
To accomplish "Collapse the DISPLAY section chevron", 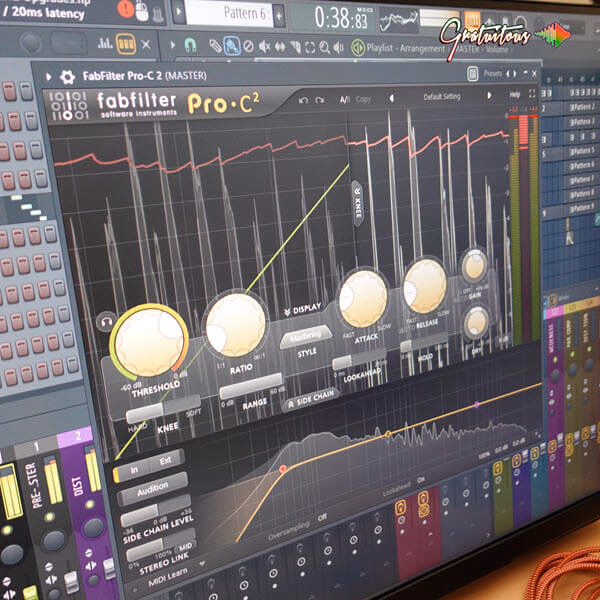I will (288, 312).
